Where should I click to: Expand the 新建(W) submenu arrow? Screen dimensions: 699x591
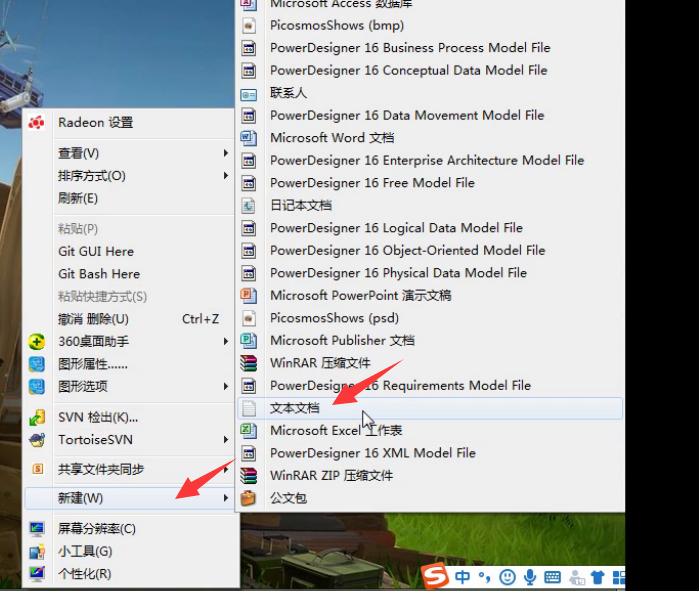[x=226, y=498]
